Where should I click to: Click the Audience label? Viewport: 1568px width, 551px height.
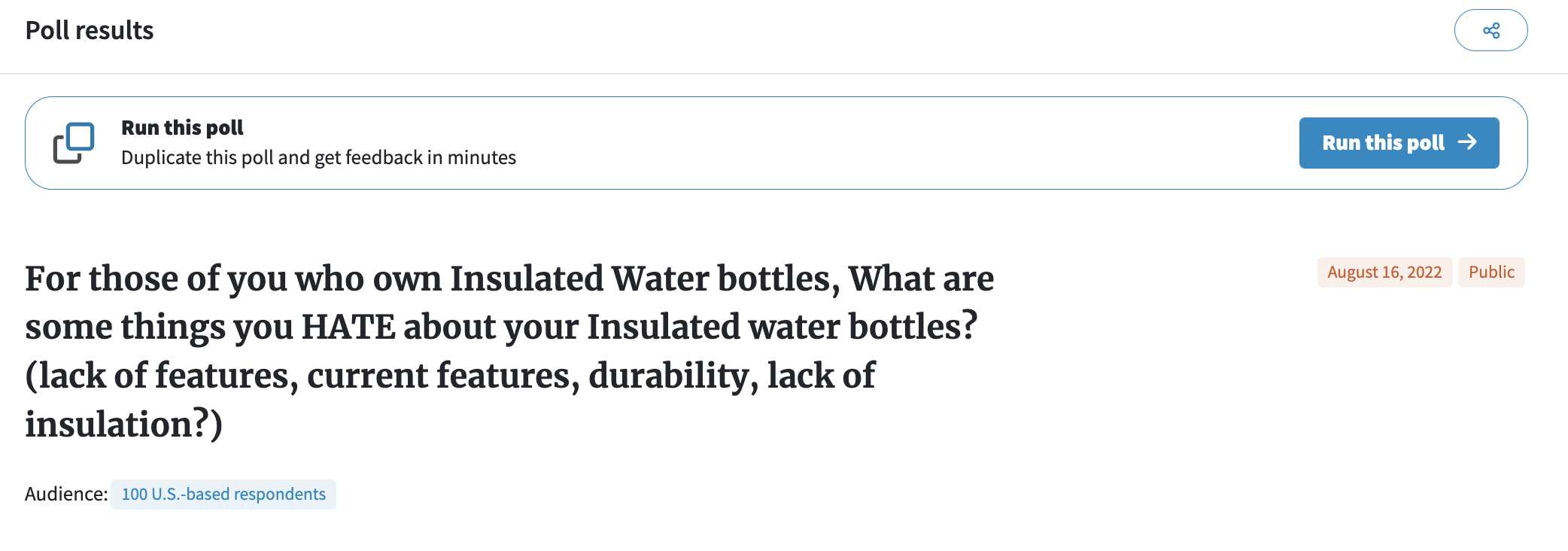(66, 494)
